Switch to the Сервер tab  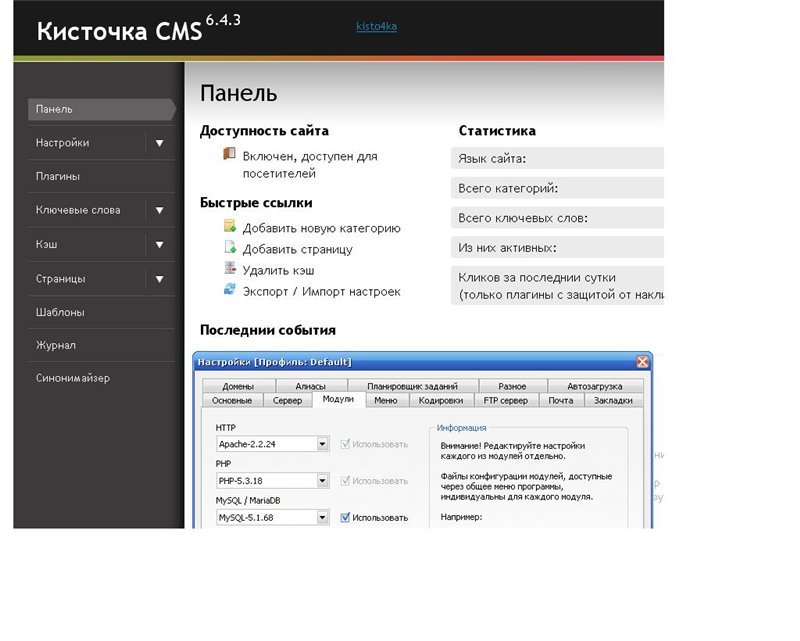coord(288,400)
